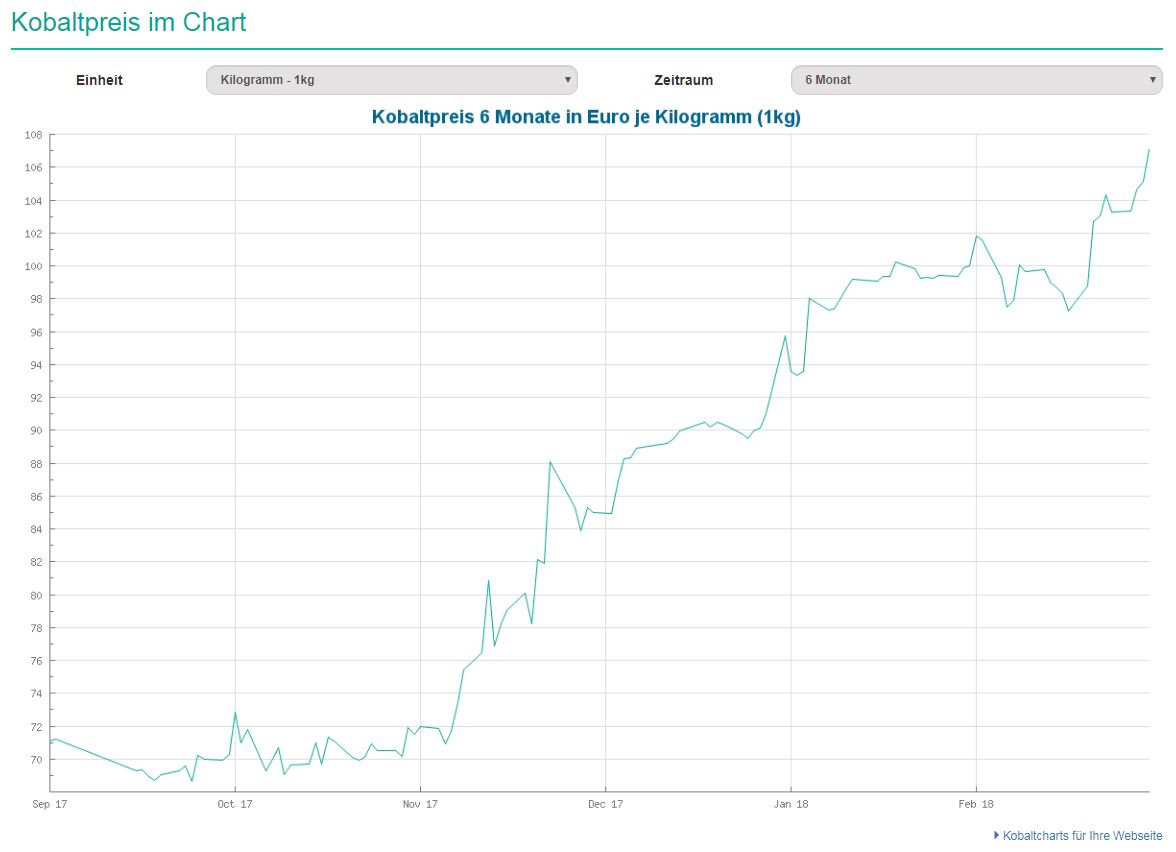Click the 70 value on the y-axis
The width and height of the screenshot is (1176, 852).
[35, 760]
